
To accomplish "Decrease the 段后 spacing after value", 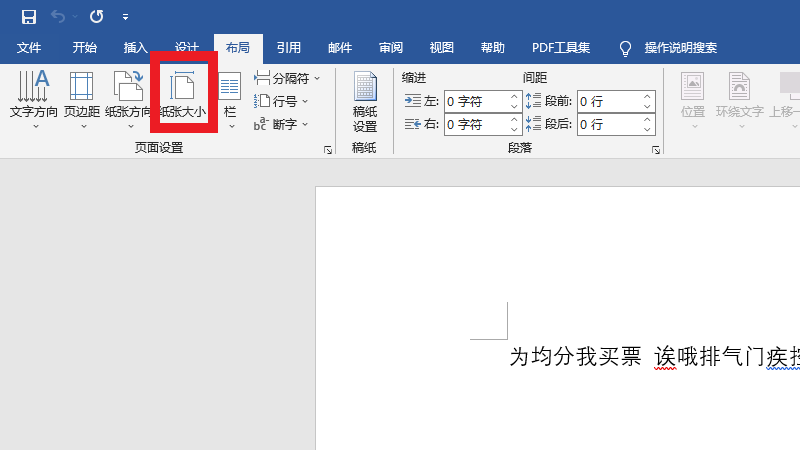I will 647,129.
